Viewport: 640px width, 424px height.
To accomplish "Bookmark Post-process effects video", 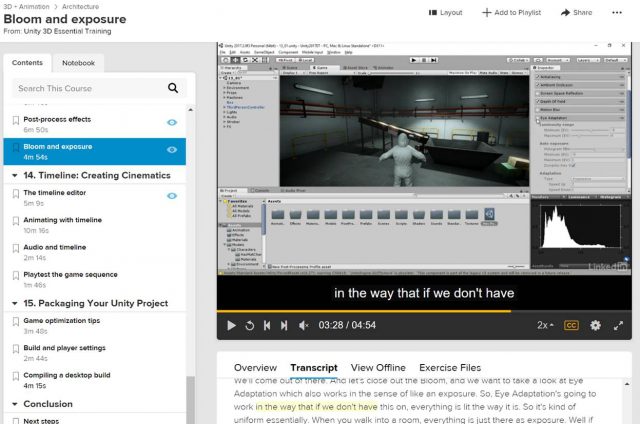I will point(16,120).
